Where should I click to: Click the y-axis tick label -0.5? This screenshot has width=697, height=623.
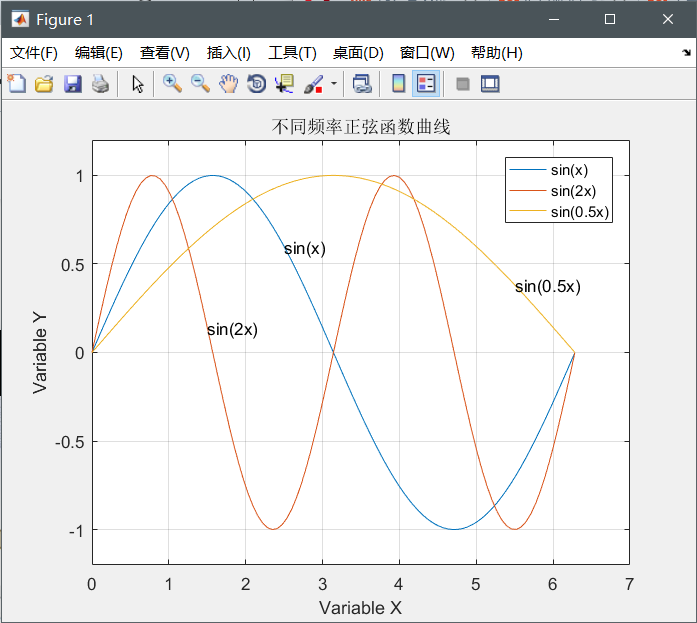tap(70, 443)
